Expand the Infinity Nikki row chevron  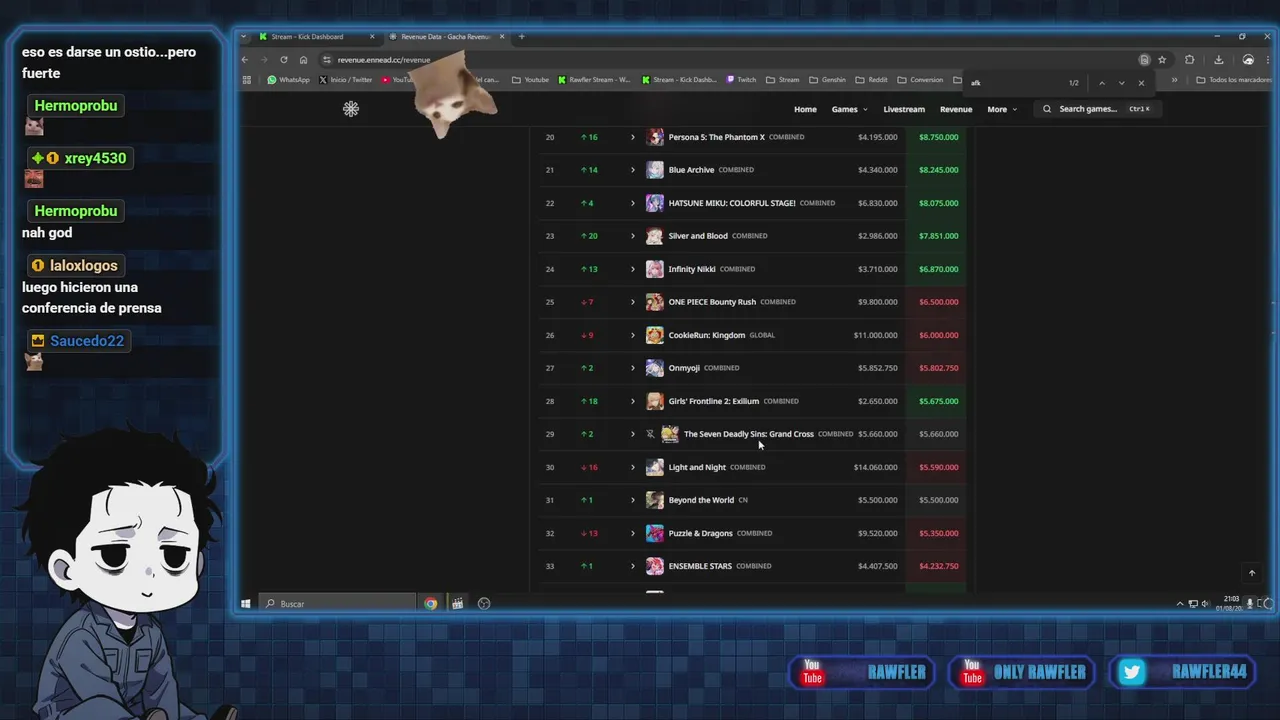(x=632, y=269)
